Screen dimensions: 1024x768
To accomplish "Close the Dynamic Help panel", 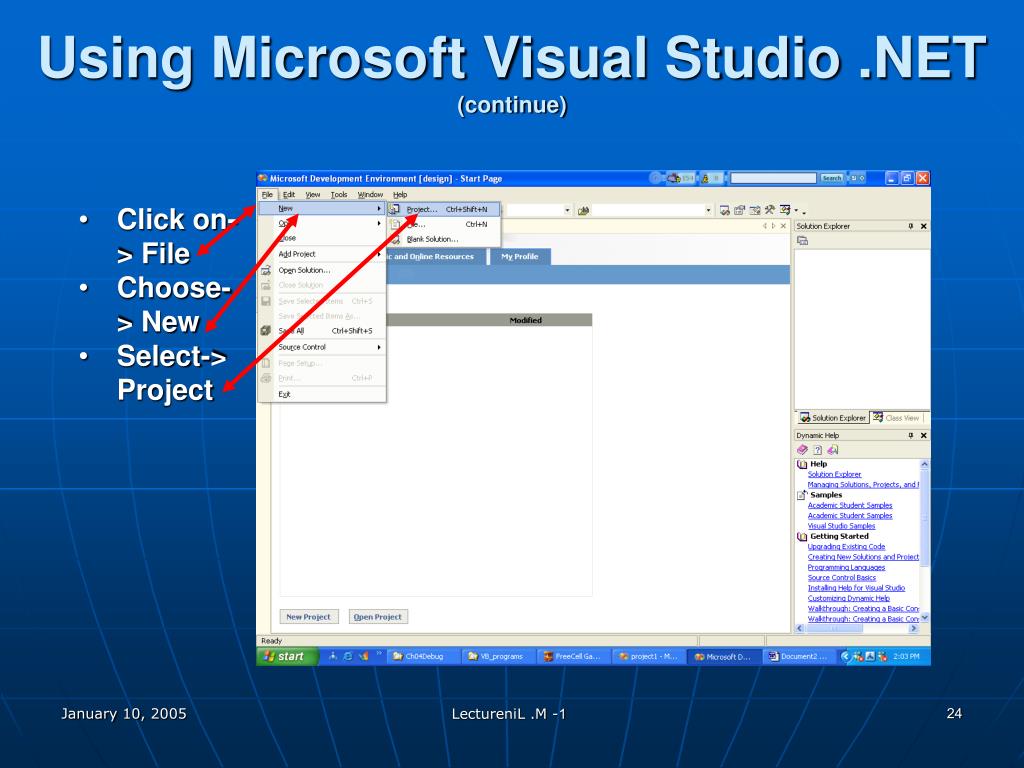I will (923, 436).
